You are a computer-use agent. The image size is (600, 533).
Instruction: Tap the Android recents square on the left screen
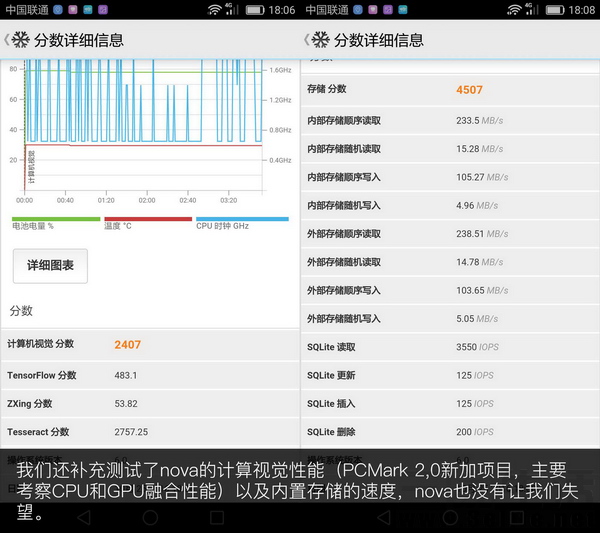coord(217,517)
